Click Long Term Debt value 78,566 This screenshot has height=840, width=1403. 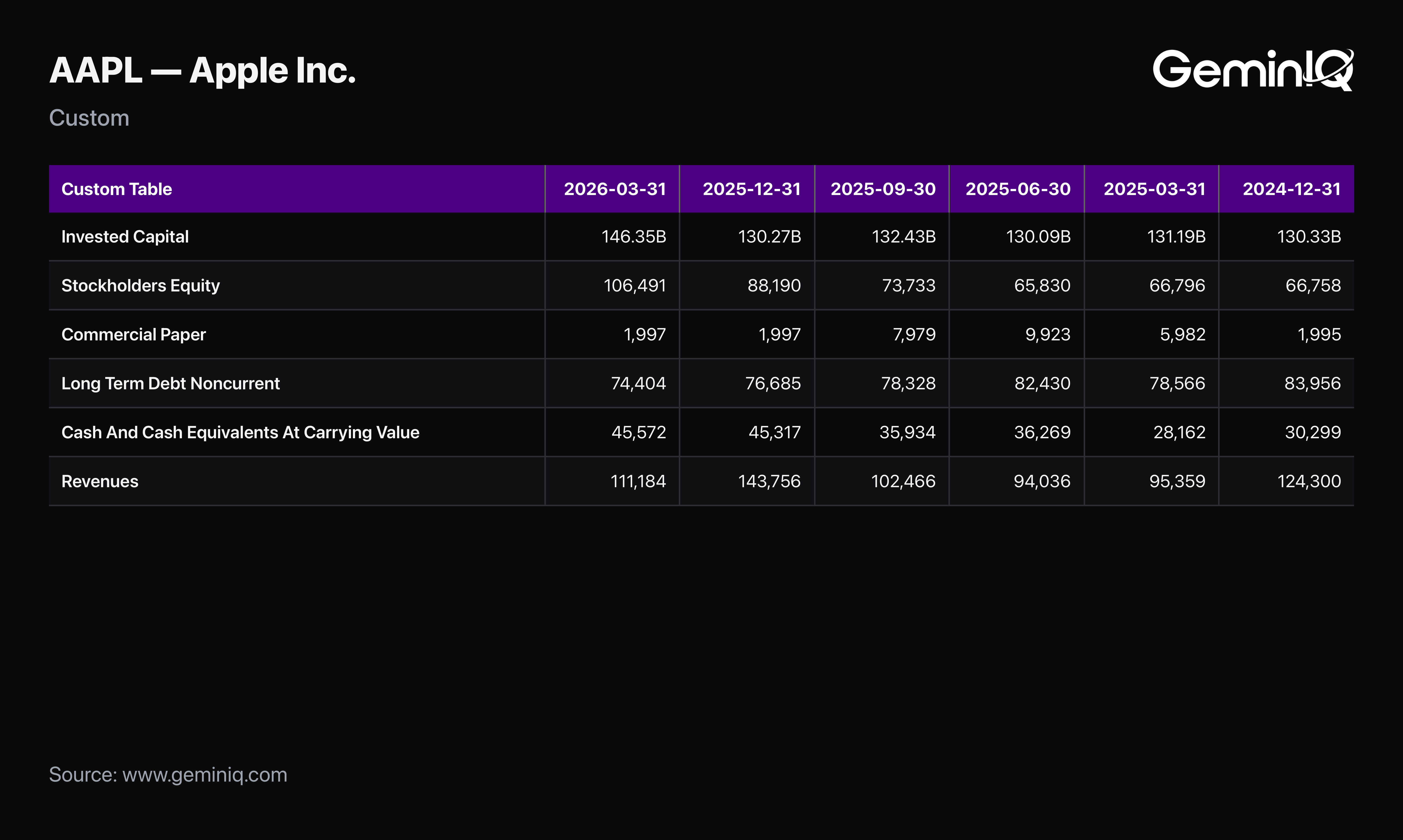pos(1177,384)
